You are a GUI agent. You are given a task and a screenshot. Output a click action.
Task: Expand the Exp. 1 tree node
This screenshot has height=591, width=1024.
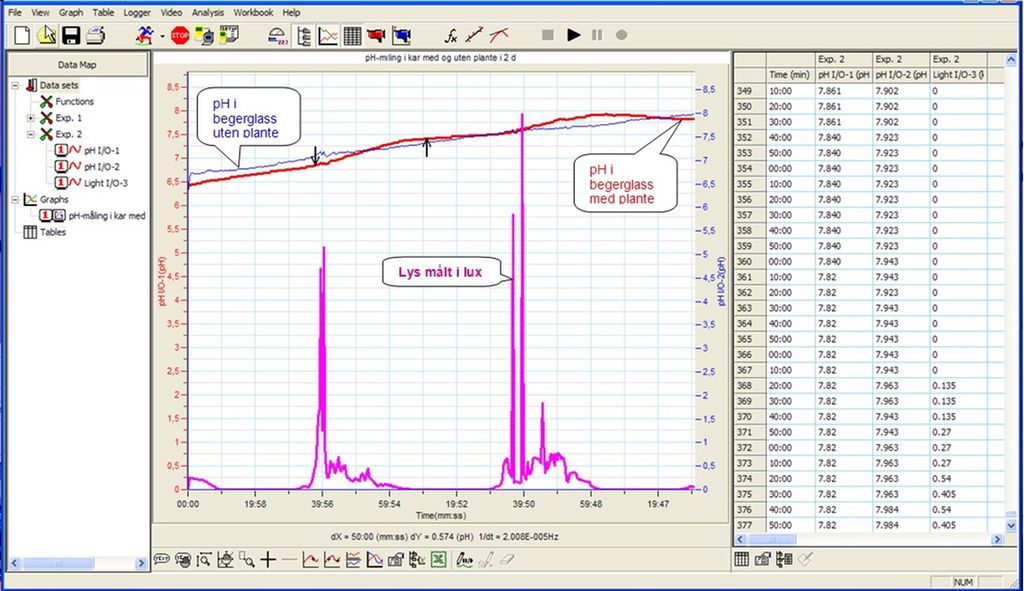tap(31, 118)
